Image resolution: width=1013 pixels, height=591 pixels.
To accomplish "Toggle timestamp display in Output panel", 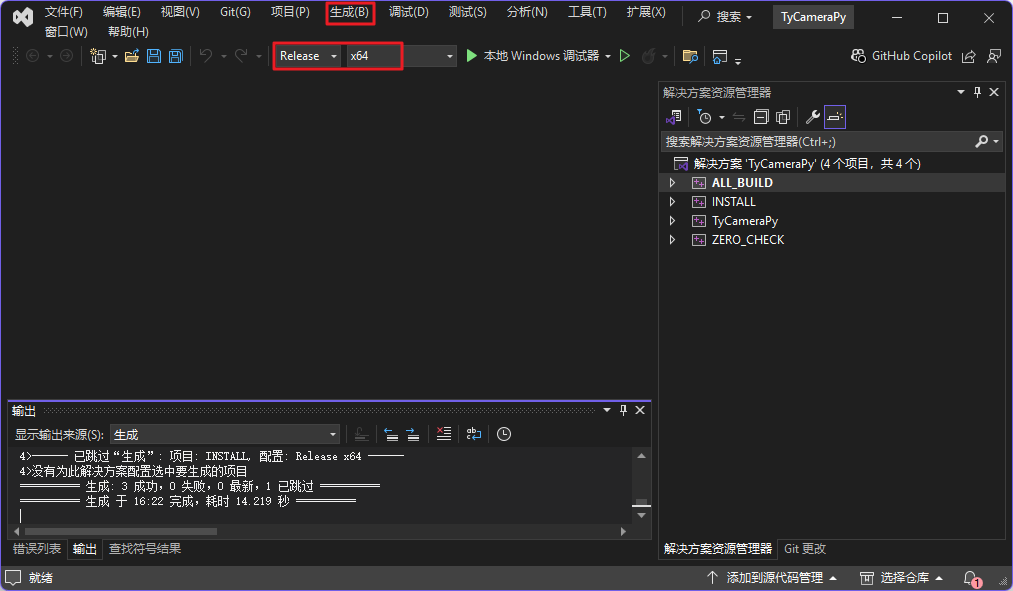I will 504,434.
